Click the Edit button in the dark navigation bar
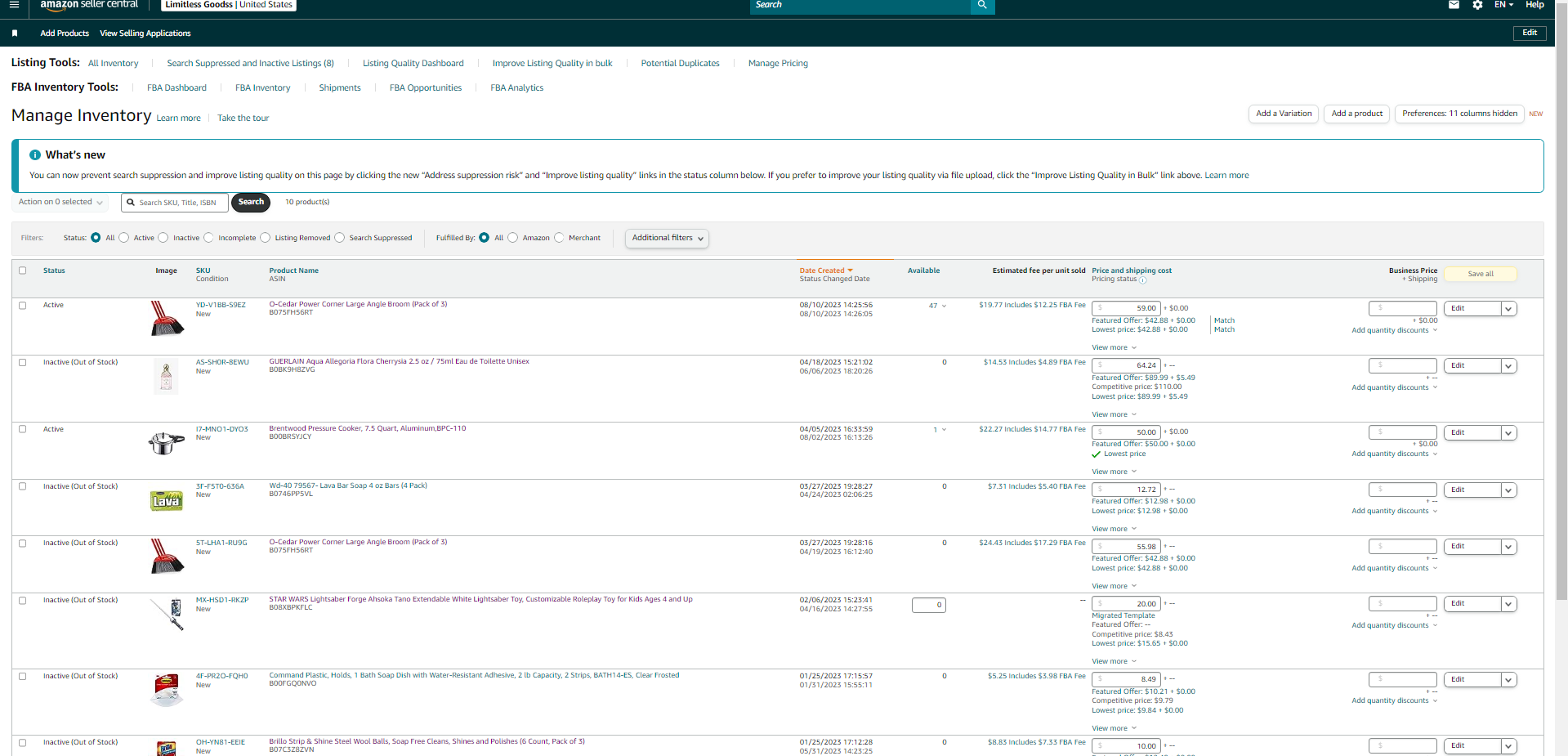Image resolution: width=1568 pixels, height=756 pixels. pyautogui.click(x=1530, y=34)
